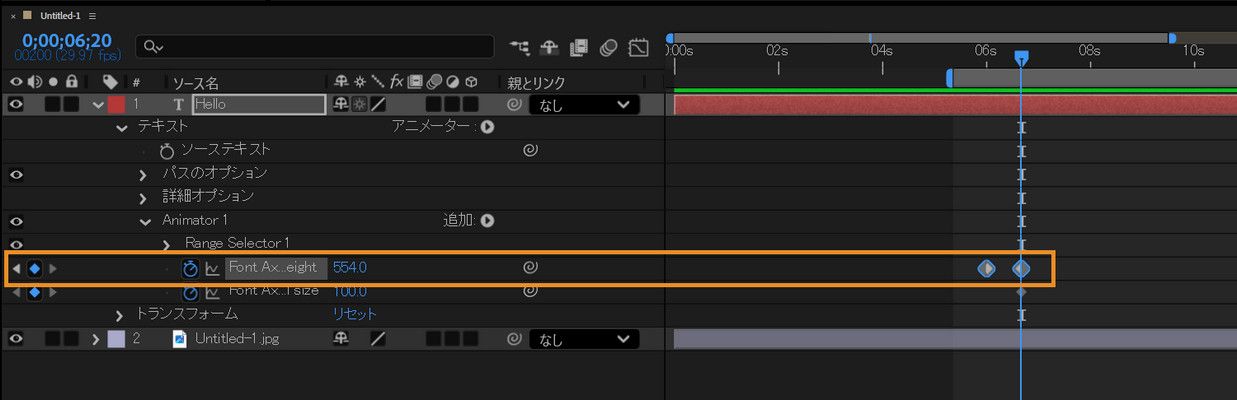Image resolution: width=1237 pixels, height=400 pixels.
Task: Expand the トランスフォーム group
Action: click(120, 315)
